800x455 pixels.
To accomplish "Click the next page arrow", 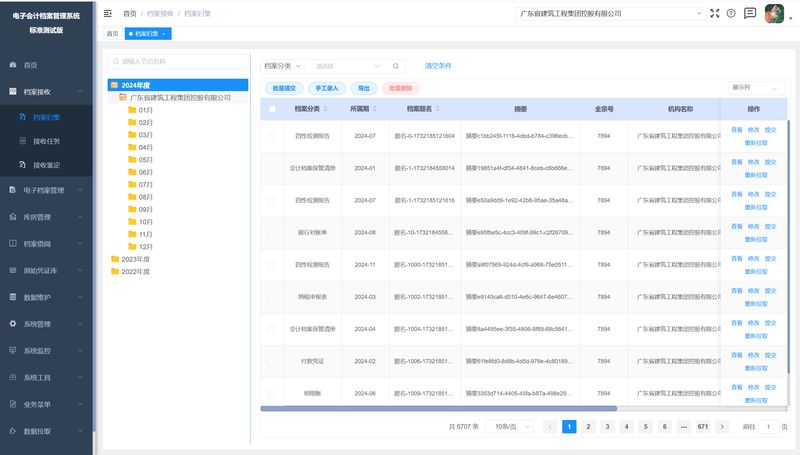I will (722, 426).
